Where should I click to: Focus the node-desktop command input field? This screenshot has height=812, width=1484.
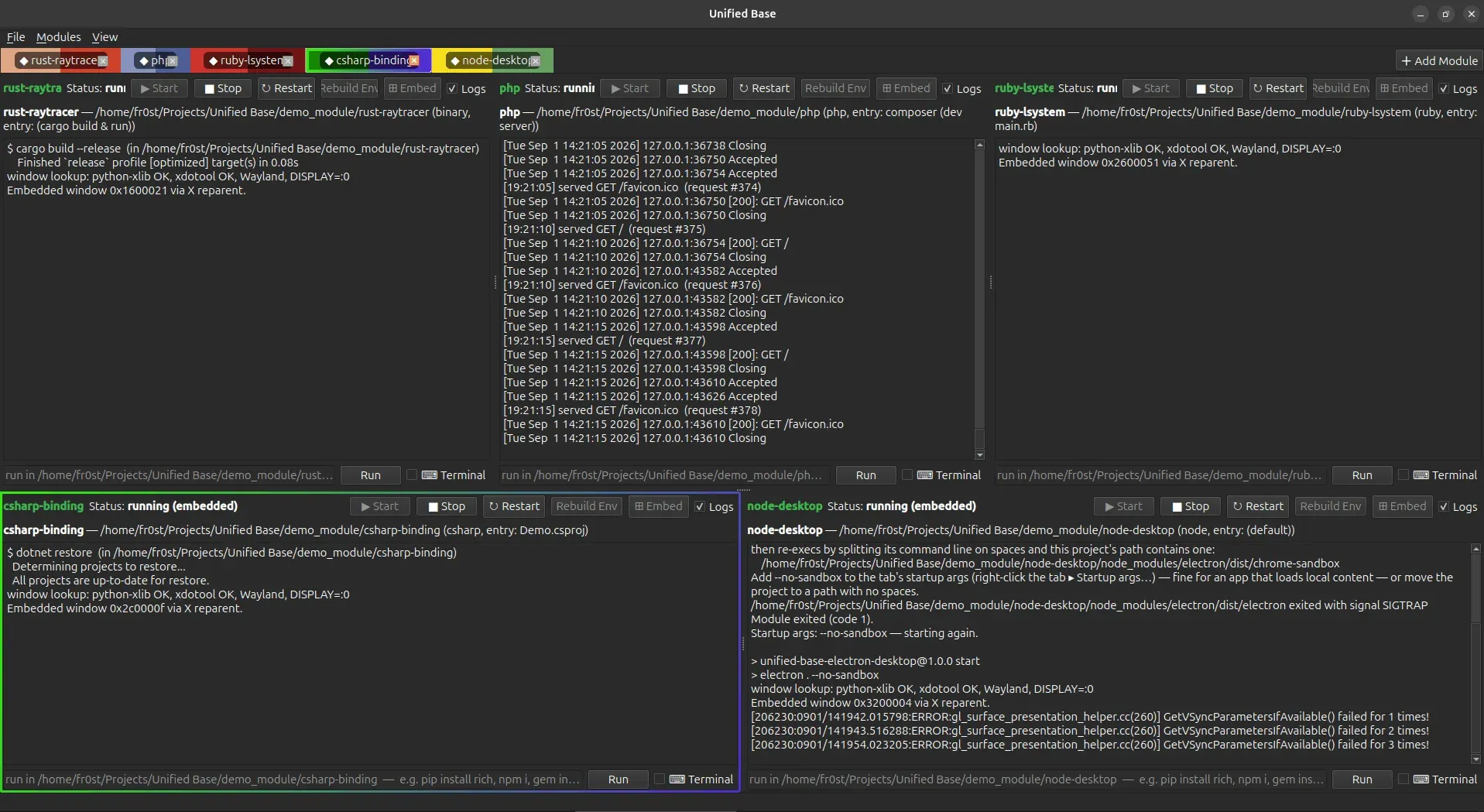(1037, 779)
